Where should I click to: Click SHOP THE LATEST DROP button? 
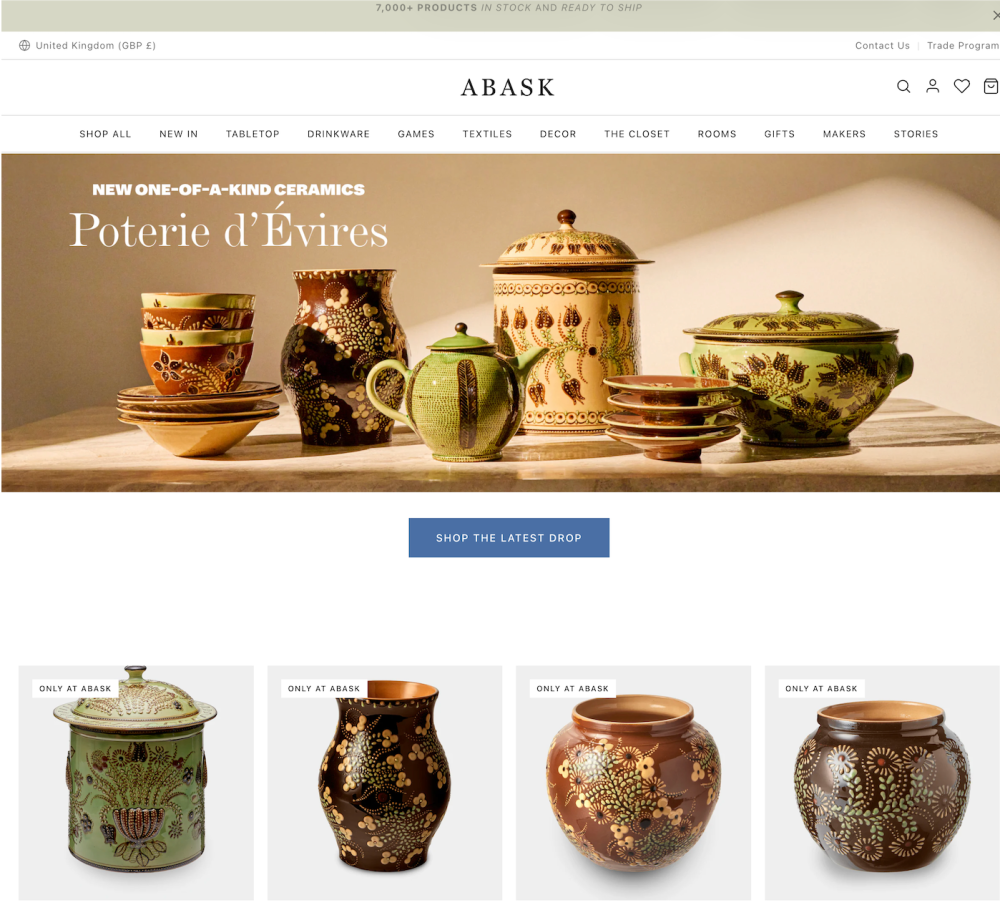coord(509,538)
